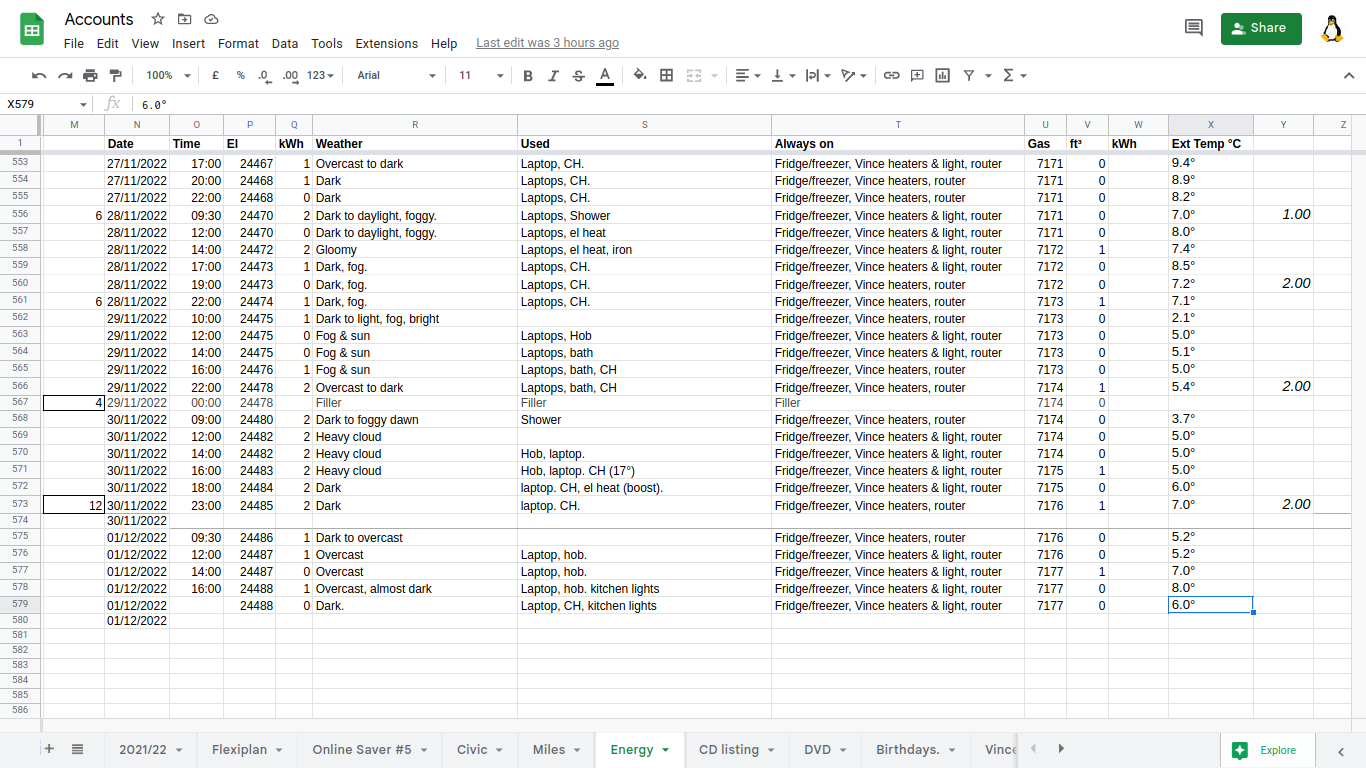
Task: Open the borders tool
Action: pyautogui.click(x=666, y=75)
